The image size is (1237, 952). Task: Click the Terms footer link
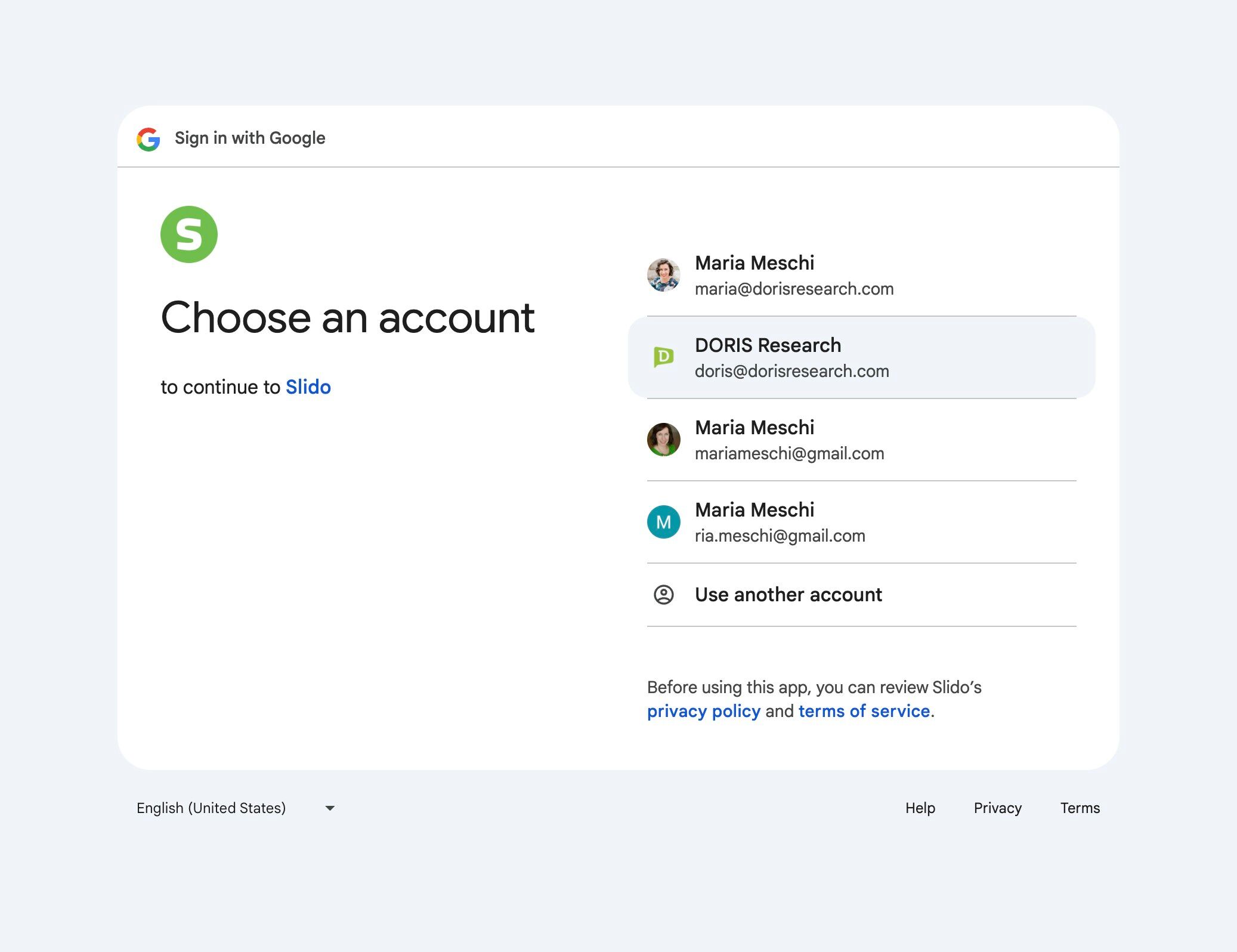pyautogui.click(x=1080, y=808)
